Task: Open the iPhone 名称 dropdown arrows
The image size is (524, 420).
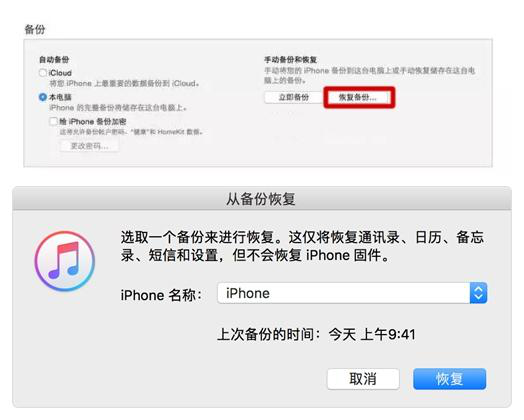Action: pos(478,293)
